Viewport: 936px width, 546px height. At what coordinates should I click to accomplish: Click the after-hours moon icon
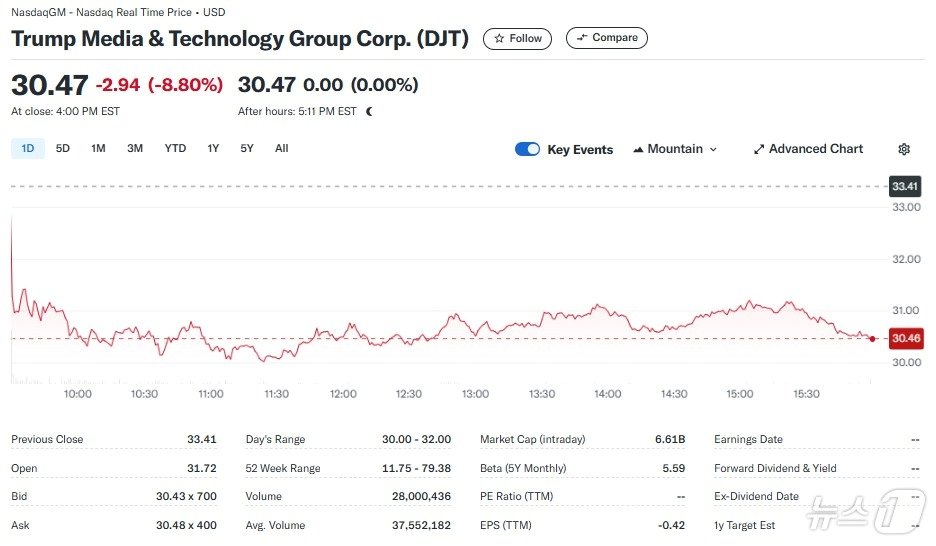(369, 111)
